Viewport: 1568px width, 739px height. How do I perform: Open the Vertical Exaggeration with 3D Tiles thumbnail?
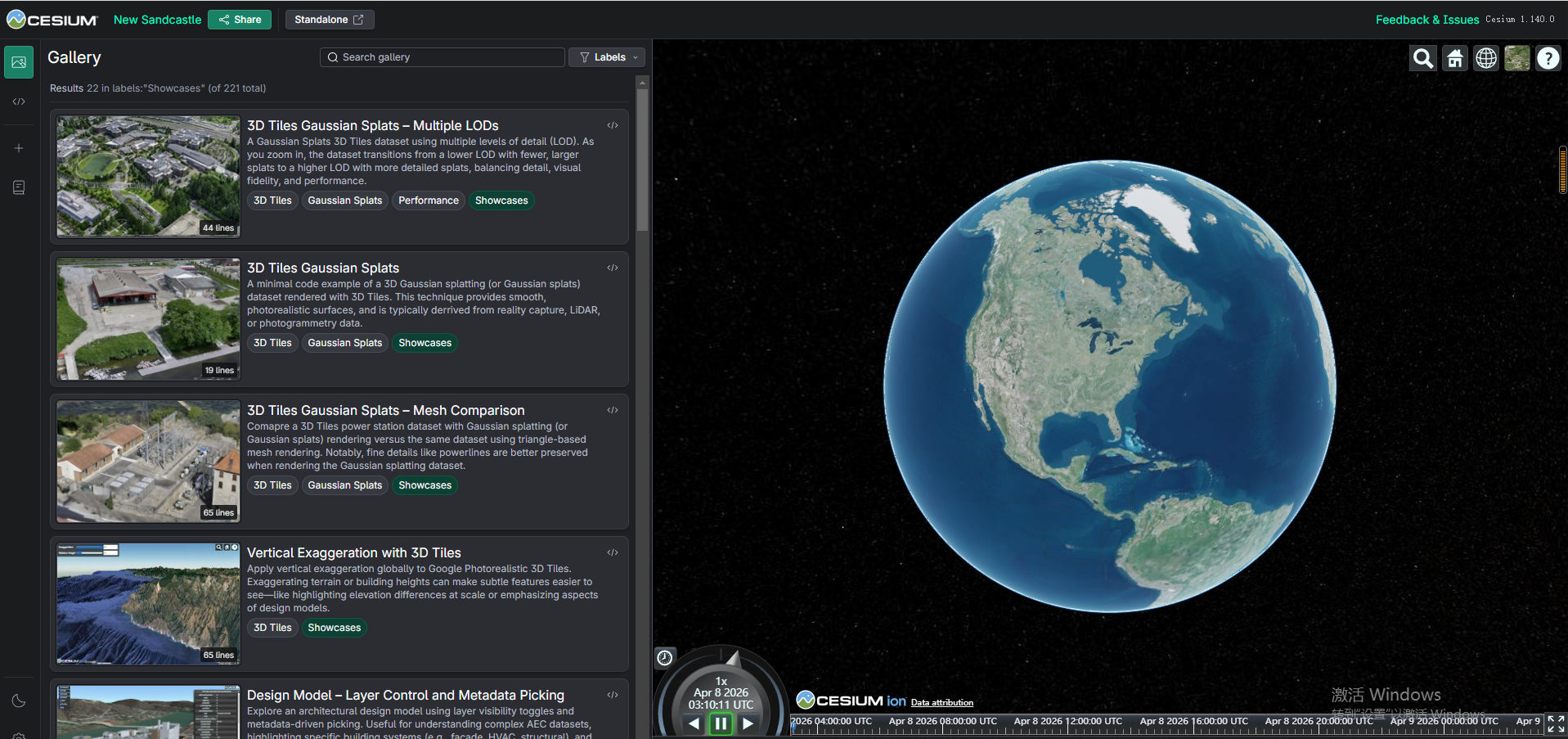[148, 603]
